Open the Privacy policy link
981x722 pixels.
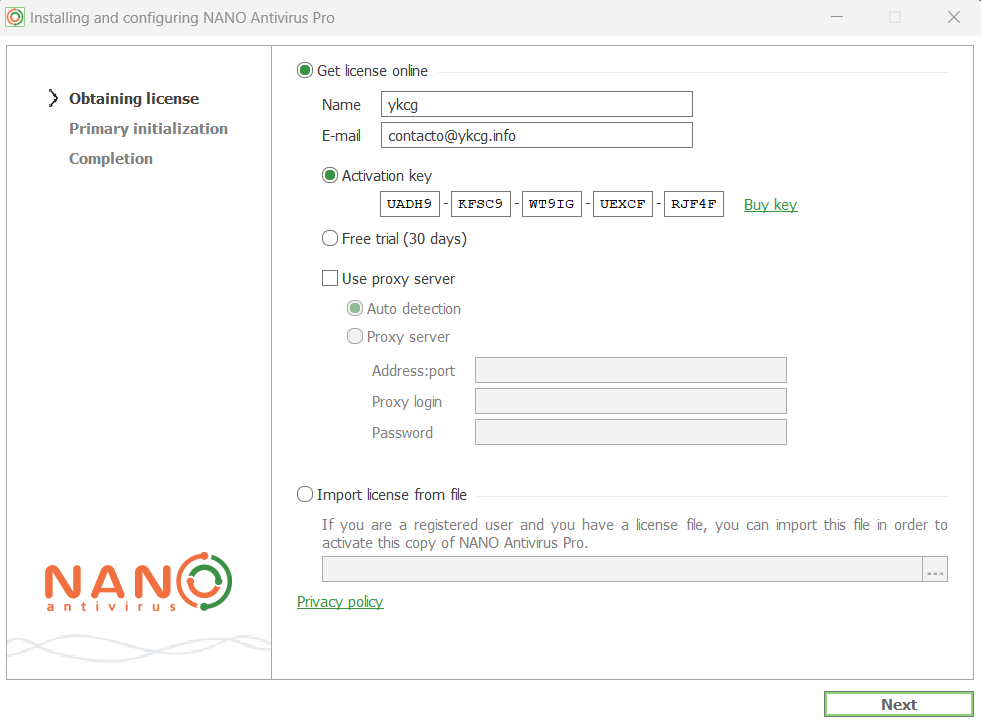pos(340,602)
